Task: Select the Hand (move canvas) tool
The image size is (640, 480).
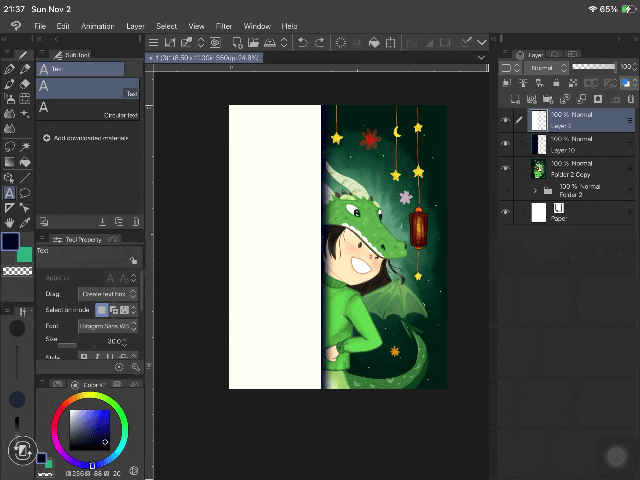Action: [x=9, y=222]
